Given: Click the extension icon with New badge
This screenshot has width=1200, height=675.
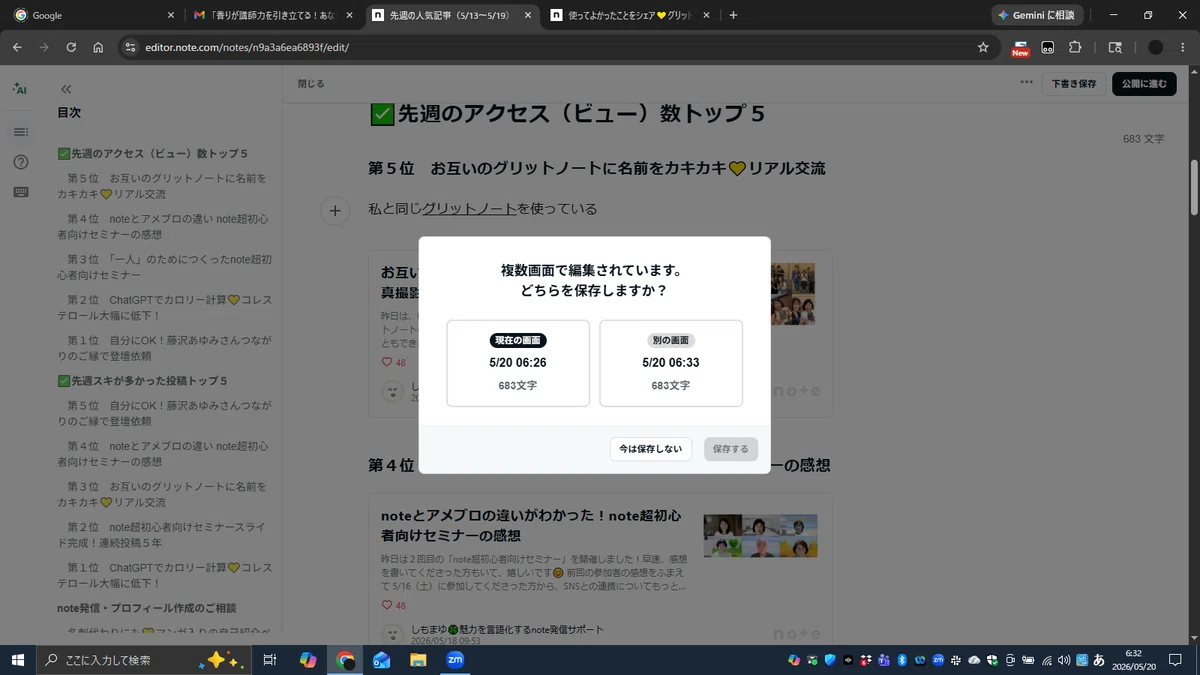Looking at the screenshot, I should tap(1020, 47).
